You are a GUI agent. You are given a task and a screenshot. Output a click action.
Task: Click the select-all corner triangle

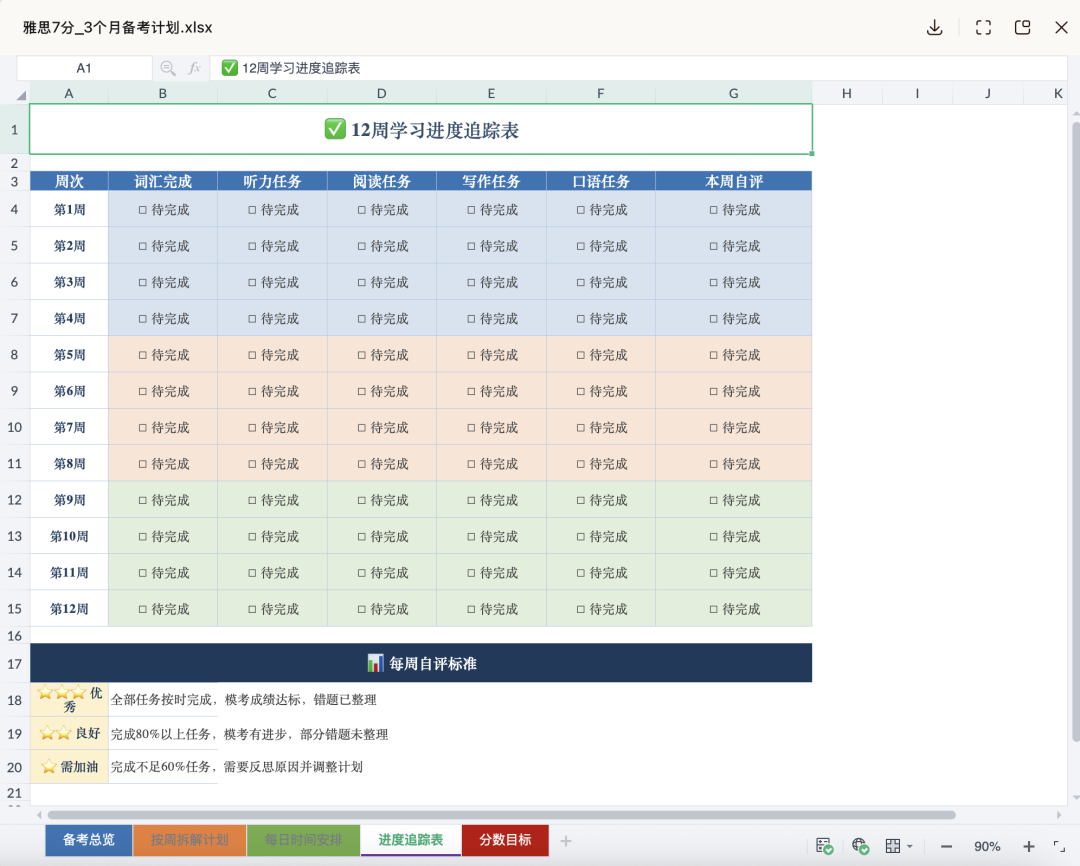[21, 94]
